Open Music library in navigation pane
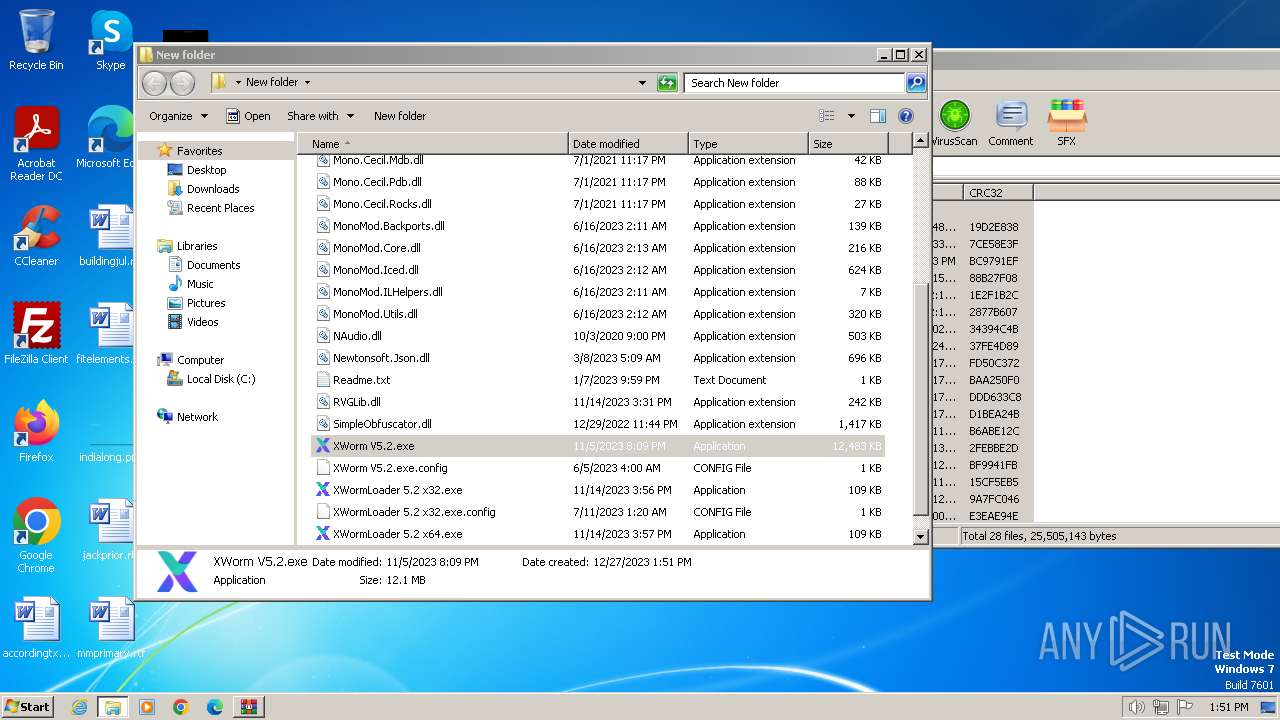This screenshot has width=1280, height=720. click(200, 284)
